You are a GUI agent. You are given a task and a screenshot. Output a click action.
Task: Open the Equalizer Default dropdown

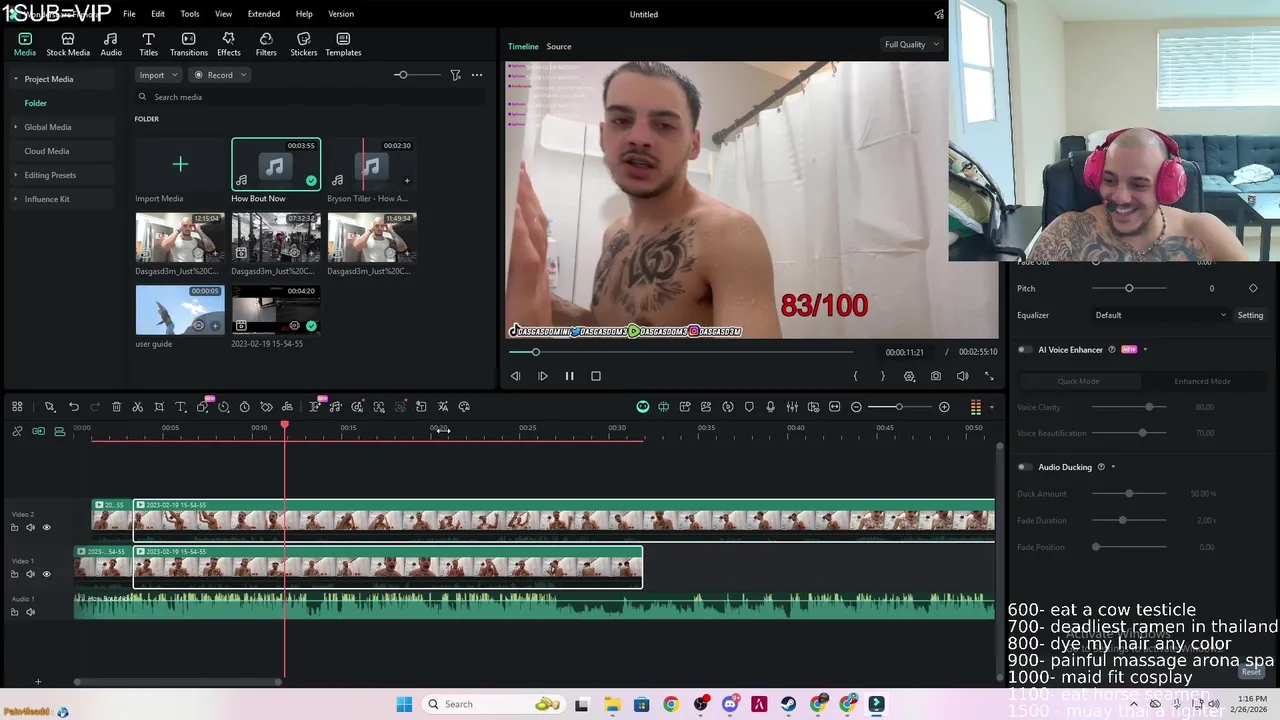pos(1160,315)
